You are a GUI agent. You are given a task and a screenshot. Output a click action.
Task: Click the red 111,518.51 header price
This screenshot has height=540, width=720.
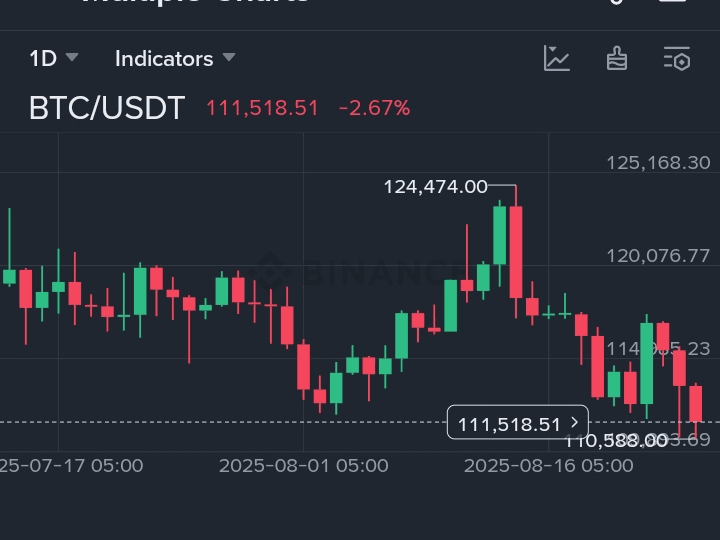(x=262, y=108)
